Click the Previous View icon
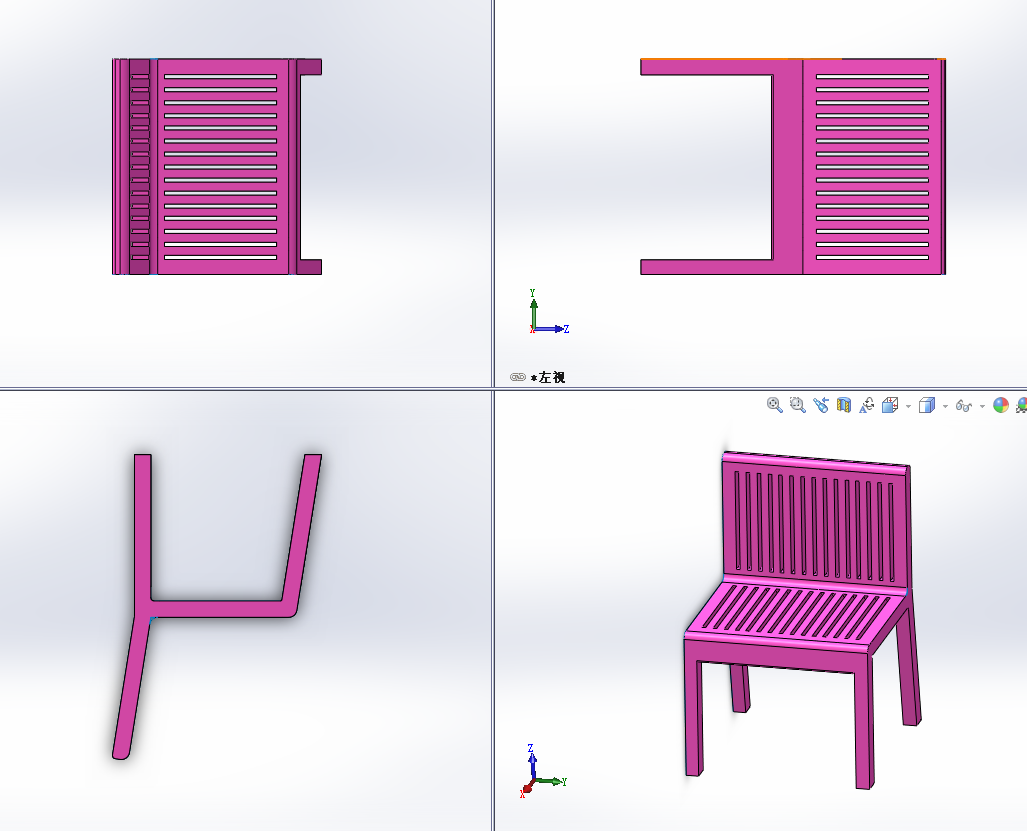The height and width of the screenshot is (831, 1027). [820, 405]
